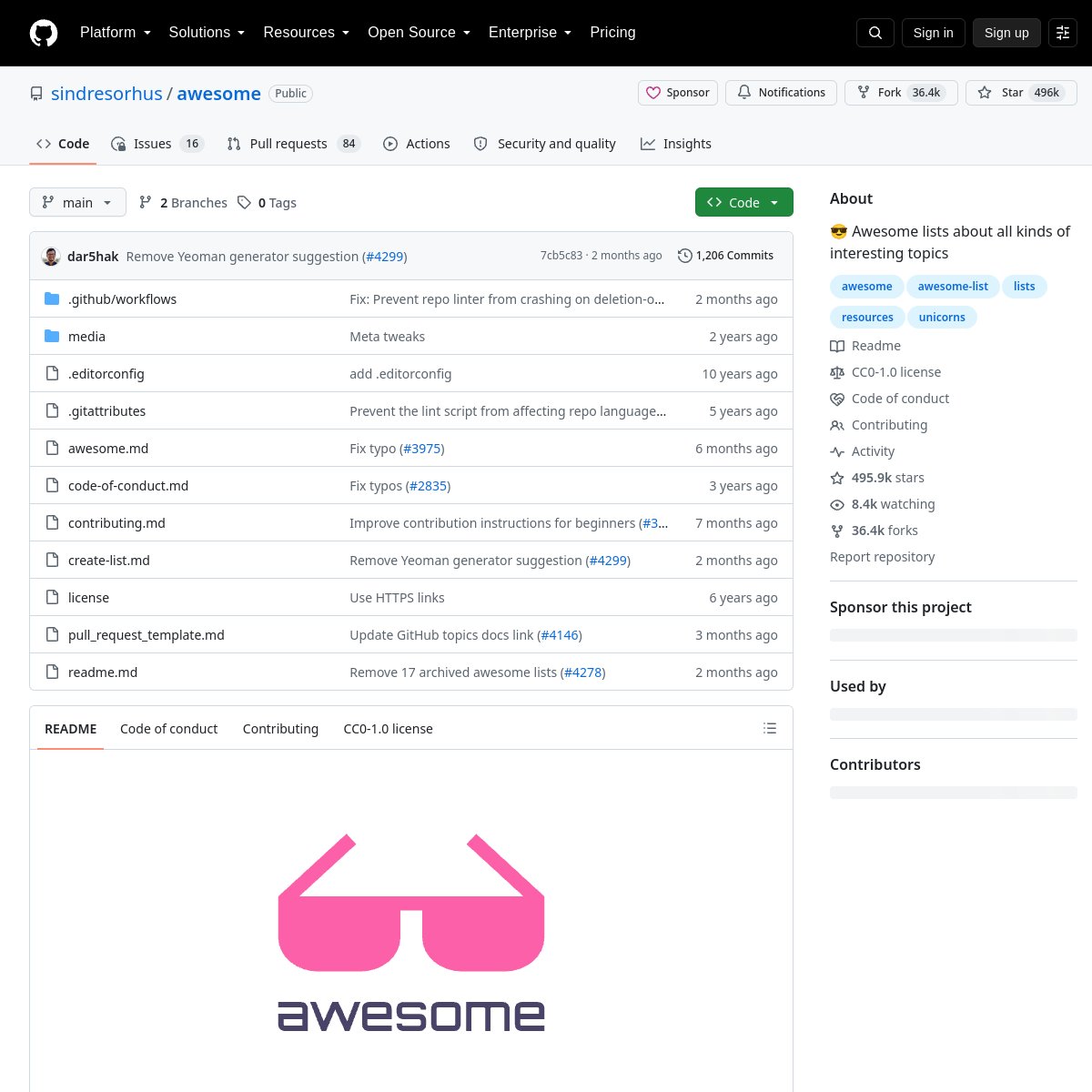Open the readme.md file
Image resolution: width=1092 pixels, height=1092 pixels.
(103, 672)
